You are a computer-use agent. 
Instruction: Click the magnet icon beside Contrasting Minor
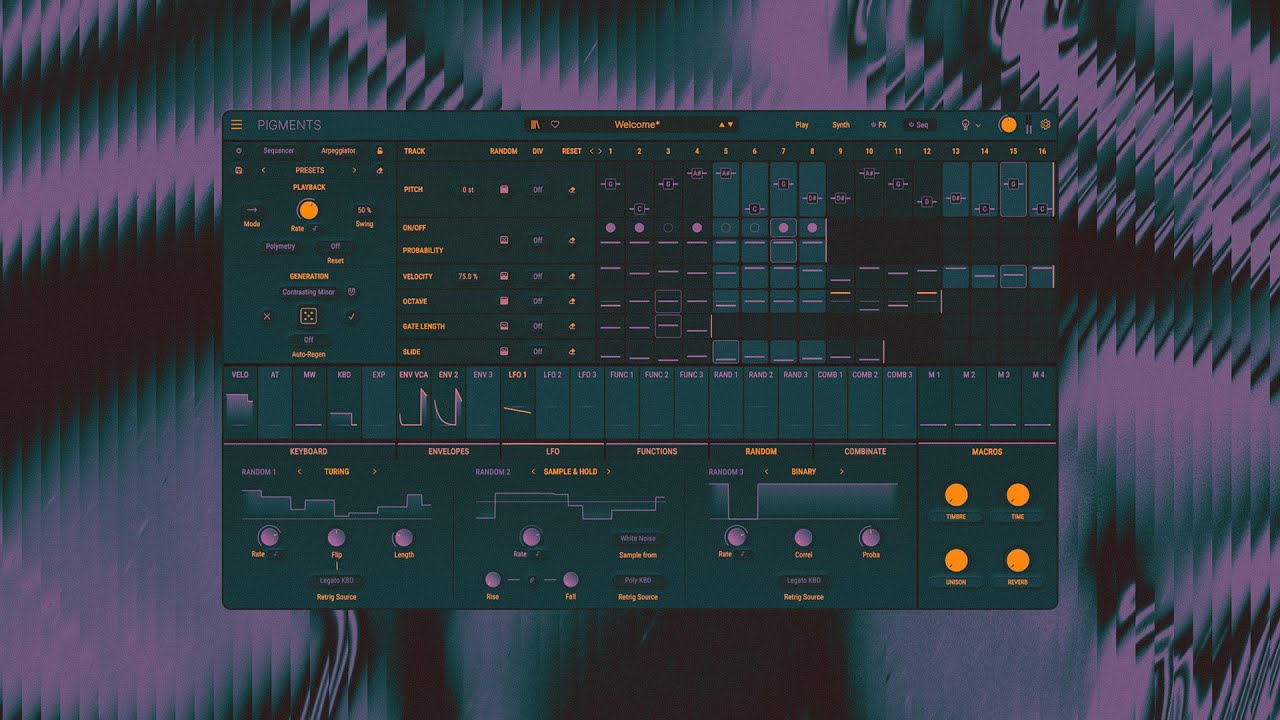(352, 292)
